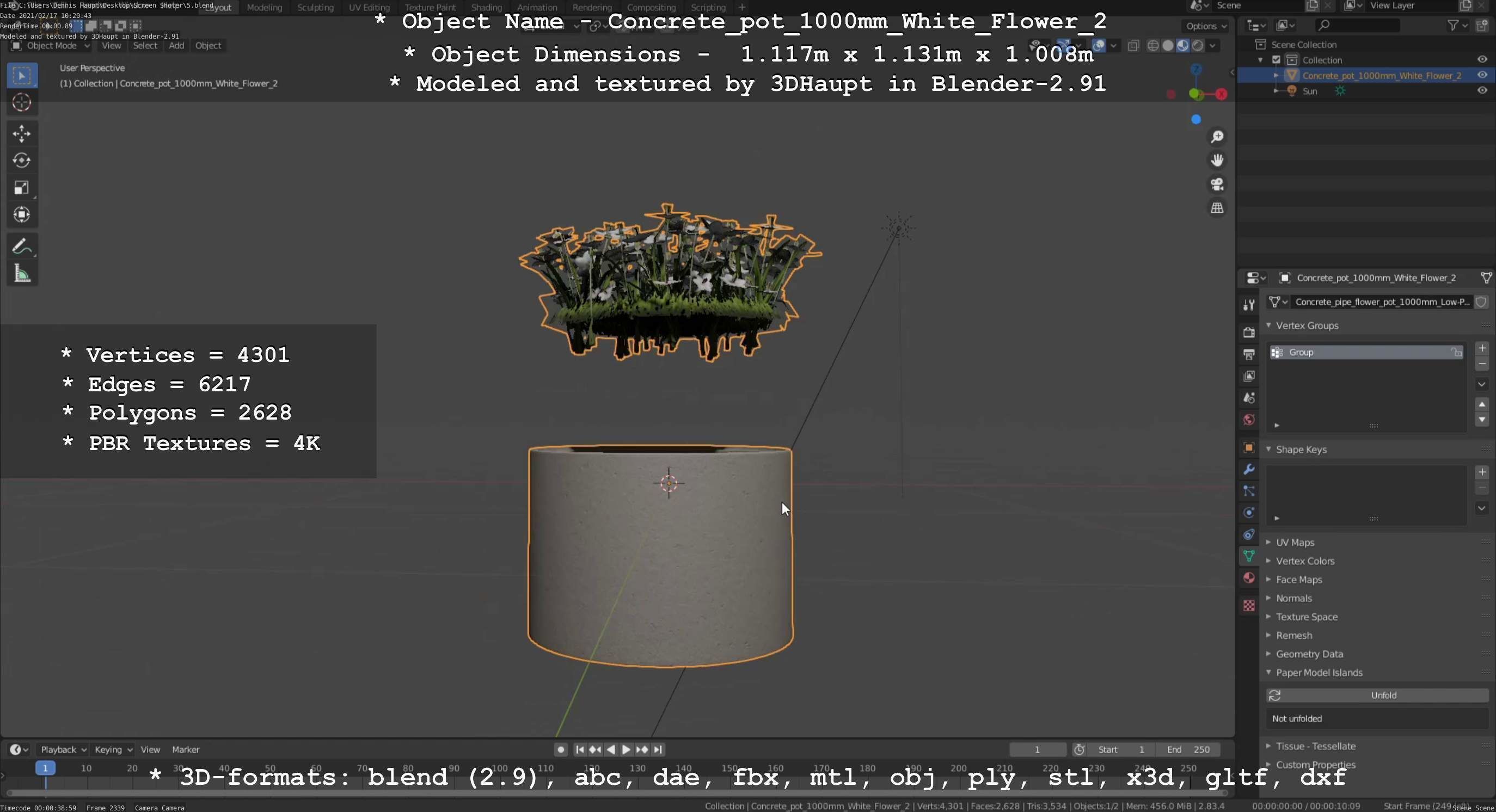This screenshot has width=1496, height=812.
Task: Expand the Concrete_pot_1000mm_White_Flower_2 outliner row
Action: pyautogui.click(x=1276, y=76)
